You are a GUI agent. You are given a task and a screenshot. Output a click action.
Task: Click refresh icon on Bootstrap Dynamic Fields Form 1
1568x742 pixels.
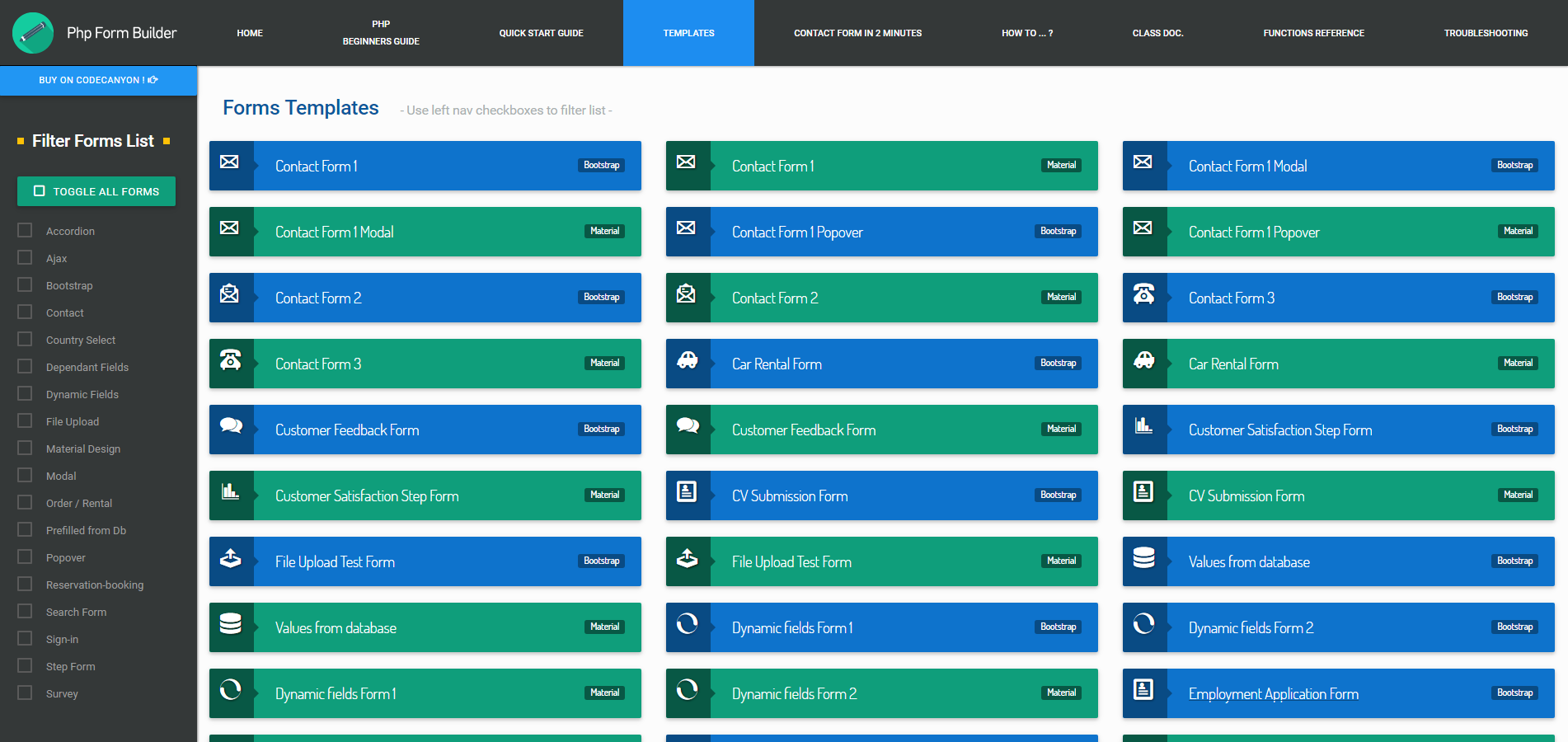tap(687, 625)
